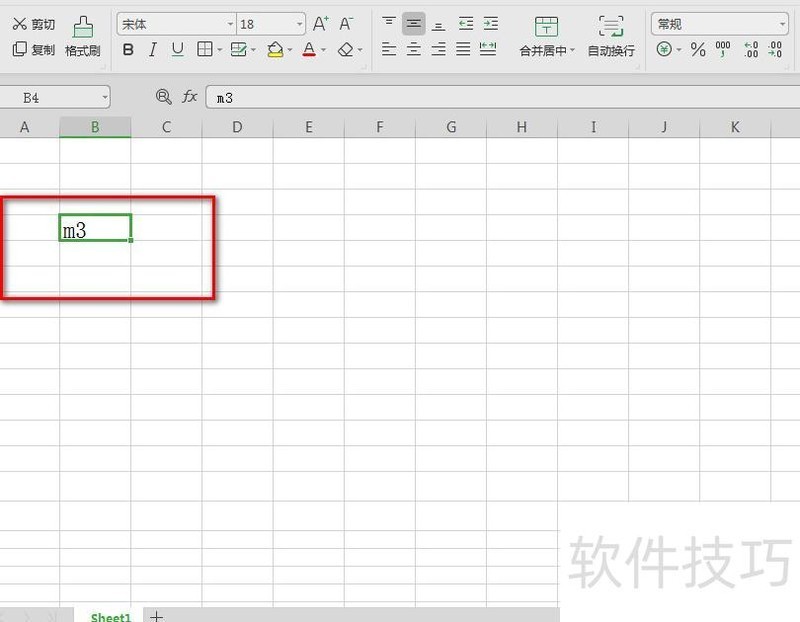Open the borders dropdown arrow

point(220,50)
